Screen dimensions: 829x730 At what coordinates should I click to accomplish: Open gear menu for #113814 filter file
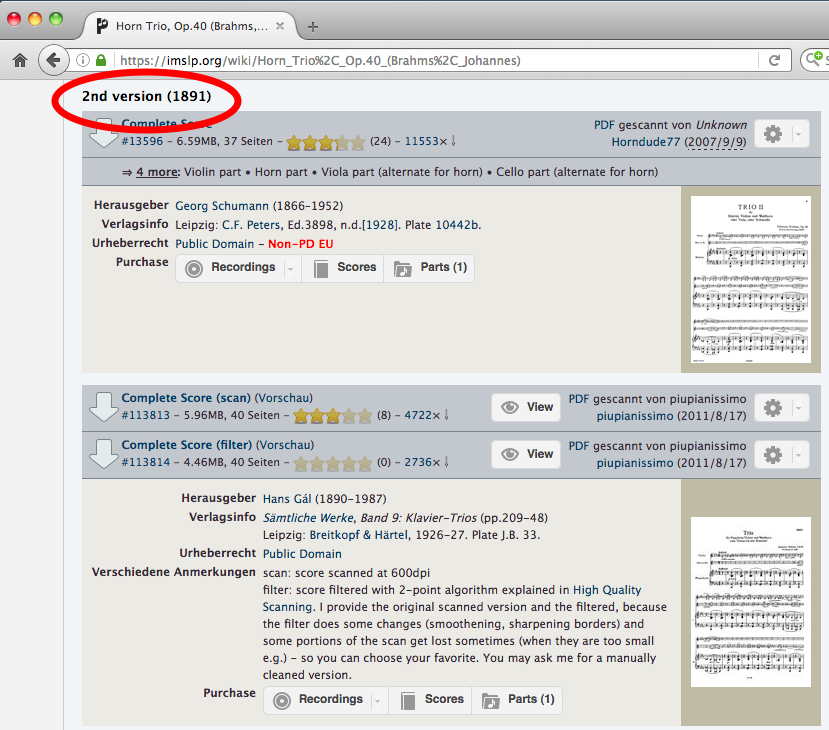tap(780, 454)
